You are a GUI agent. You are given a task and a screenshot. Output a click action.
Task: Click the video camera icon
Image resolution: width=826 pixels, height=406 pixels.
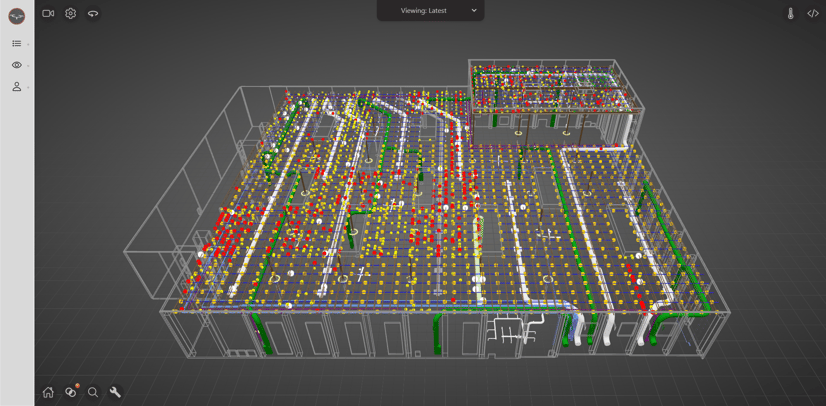(x=48, y=14)
